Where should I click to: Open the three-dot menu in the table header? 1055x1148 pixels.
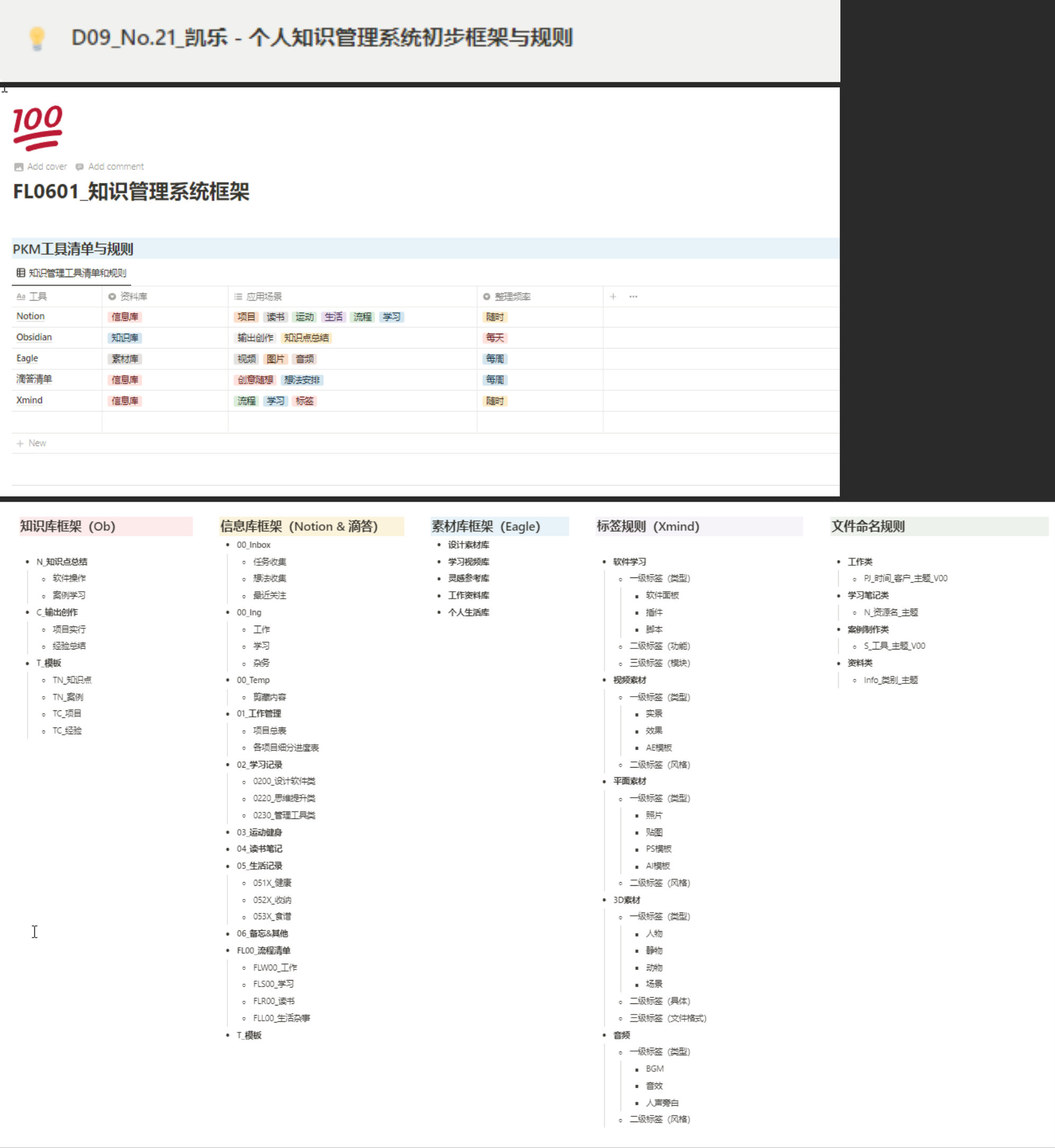633,296
